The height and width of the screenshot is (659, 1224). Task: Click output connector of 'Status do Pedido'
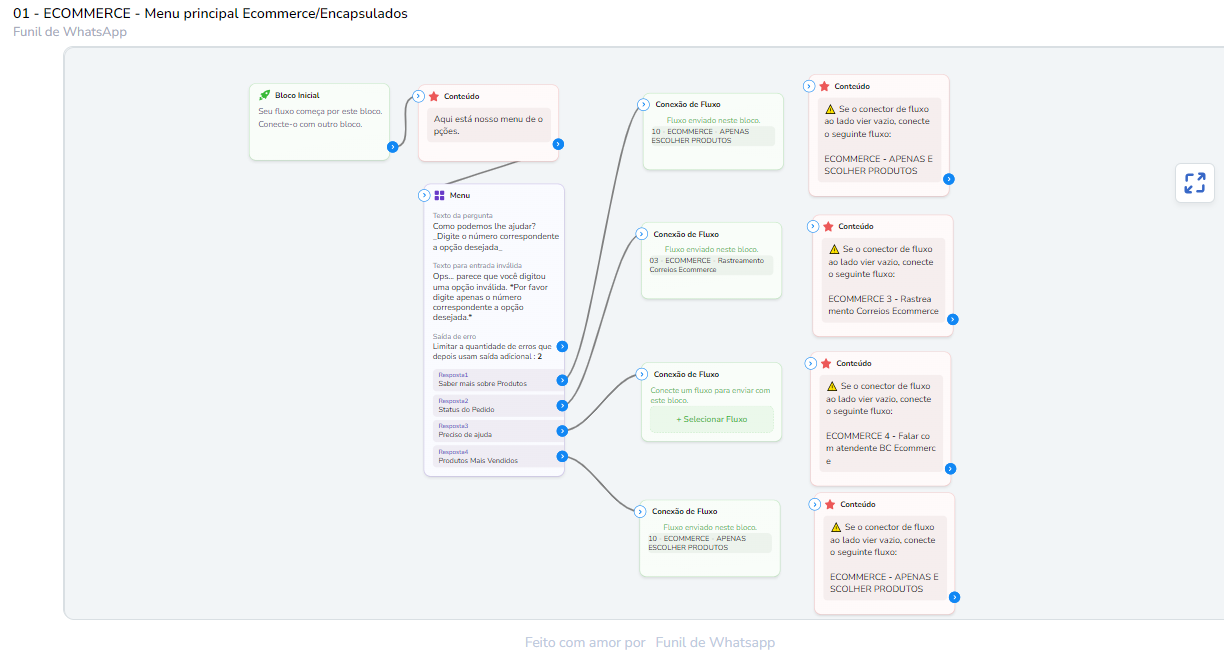(x=562, y=405)
